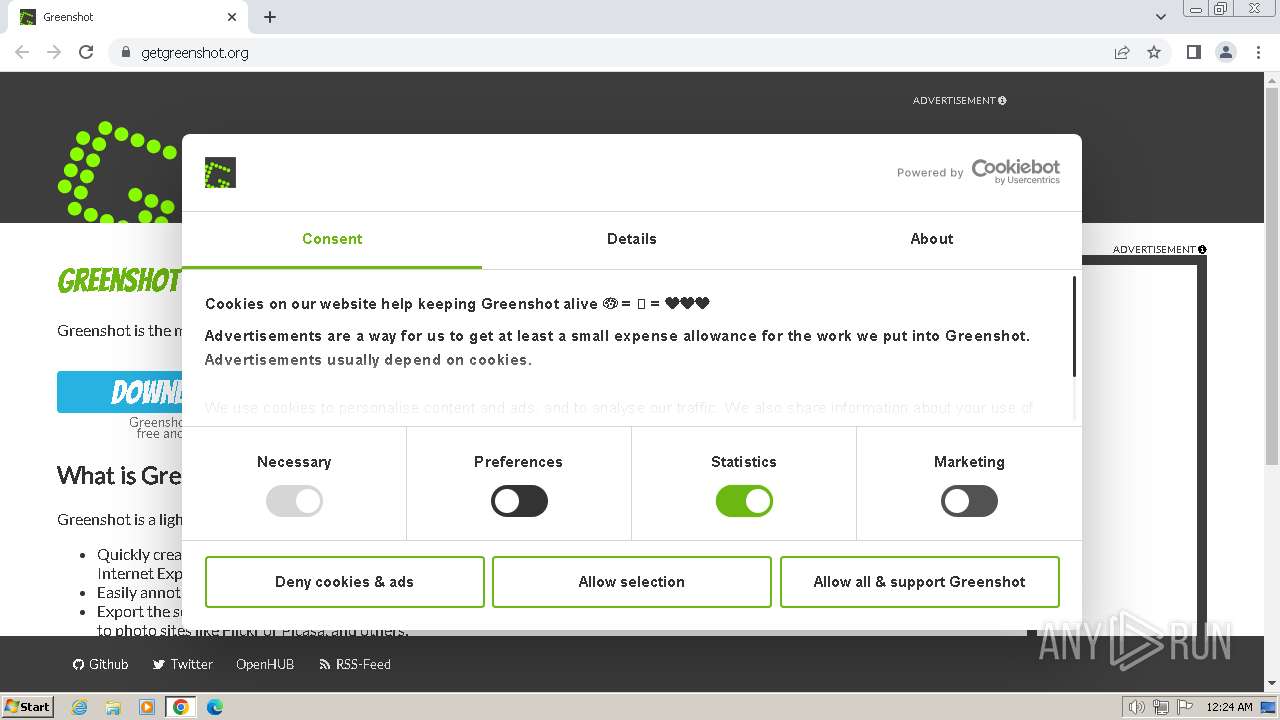Switch to the About tab

click(x=932, y=239)
